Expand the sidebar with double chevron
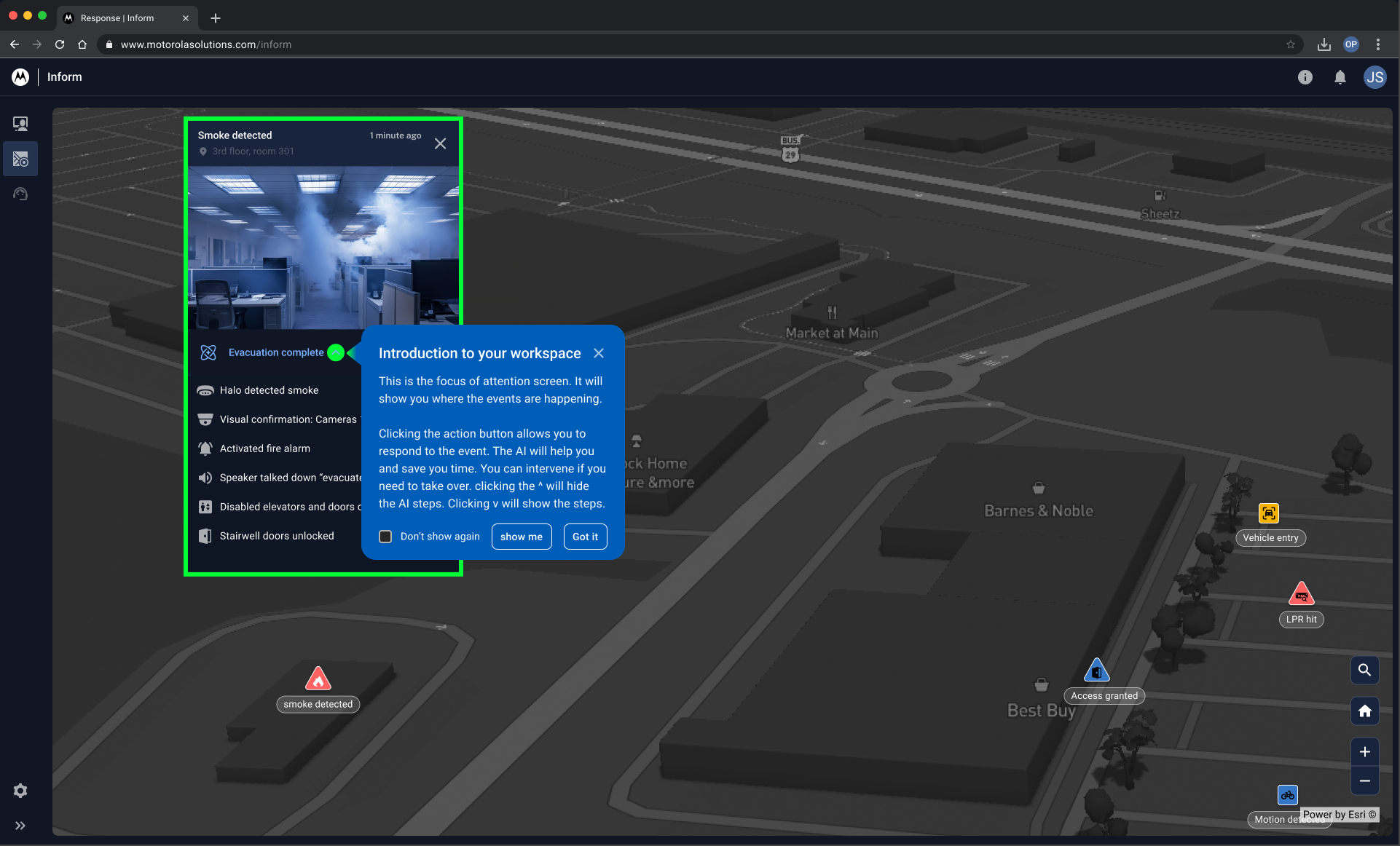This screenshot has height=846, width=1400. click(x=20, y=826)
